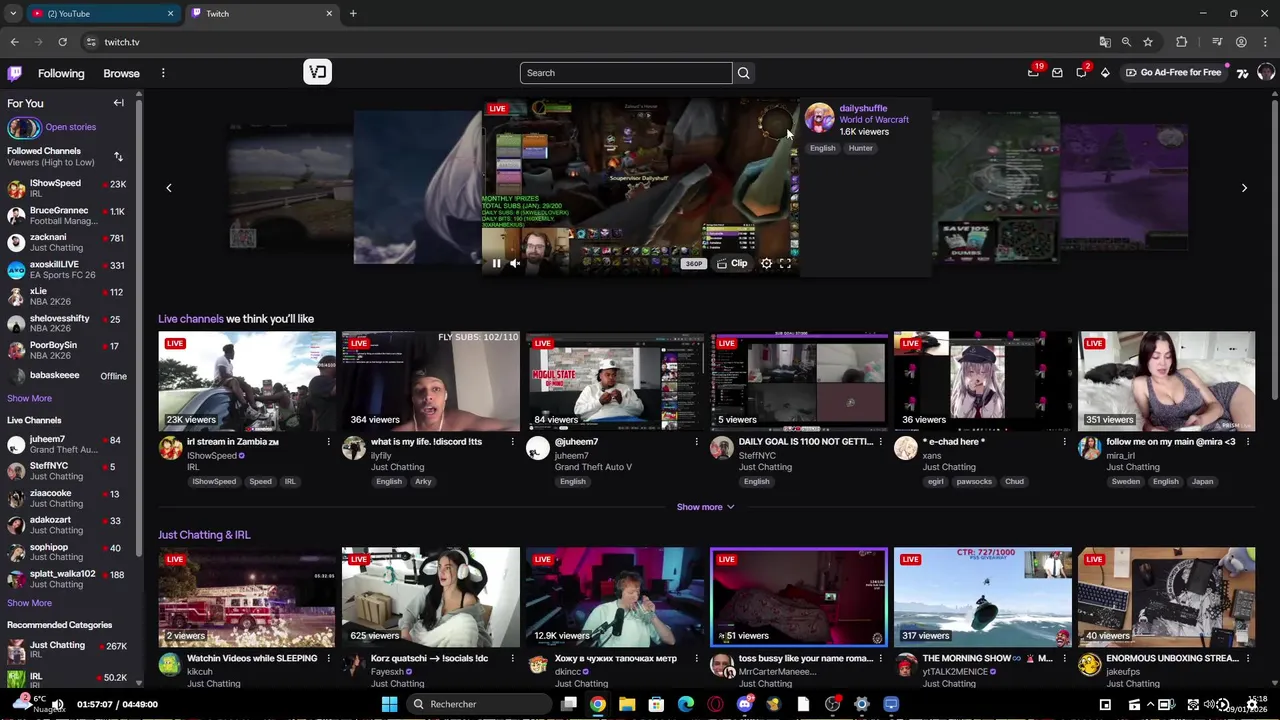Open the Just Chatting & IRL category link

[204, 535]
